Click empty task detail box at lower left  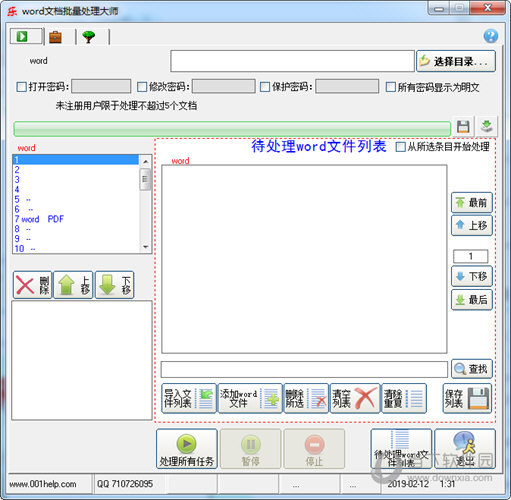click(x=82, y=360)
